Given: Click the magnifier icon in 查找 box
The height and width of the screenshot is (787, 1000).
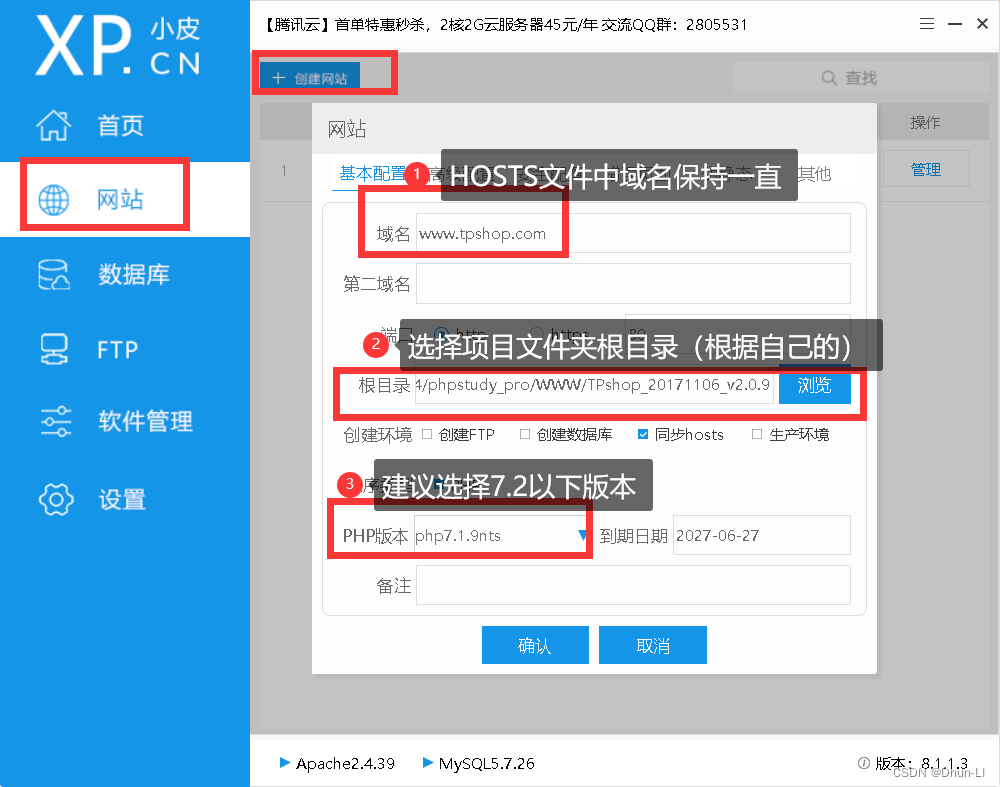Looking at the screenshot, I should coord(828,78).
